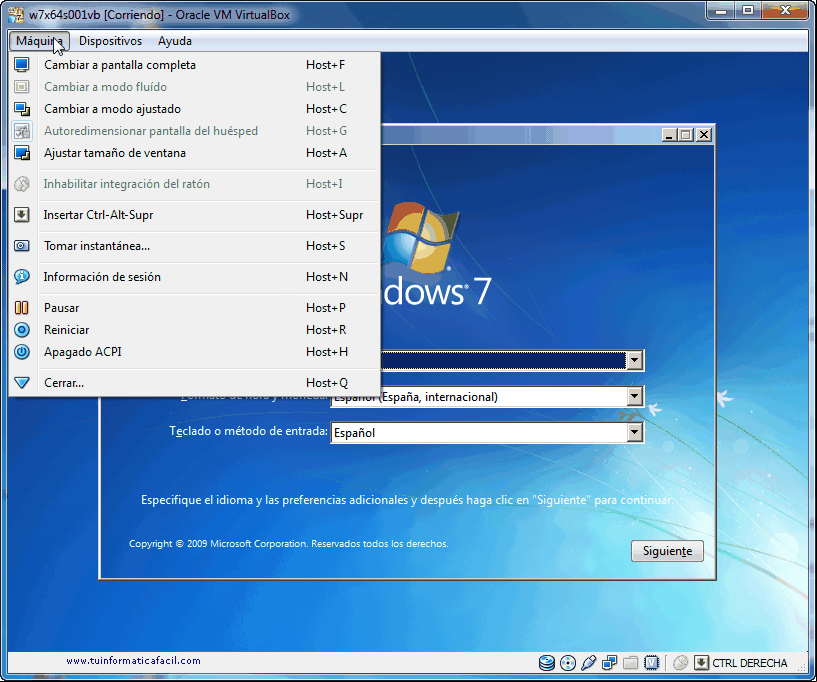This screenshot has height=682, width=817.
Task: Select Ajustar tamaño de ventana
Action: [x=194, y=153]
